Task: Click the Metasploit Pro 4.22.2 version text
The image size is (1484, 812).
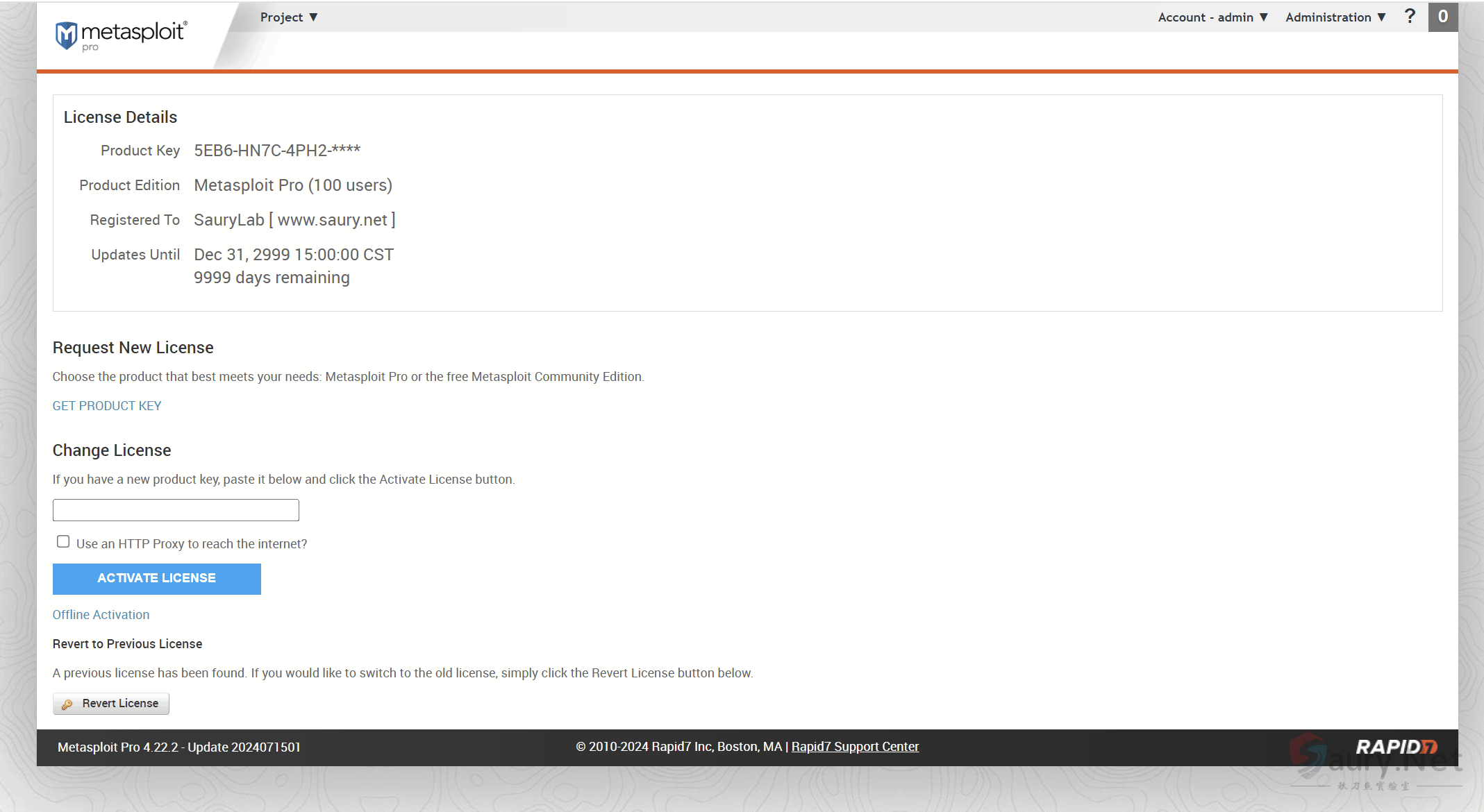Action: tap(179, 747)
